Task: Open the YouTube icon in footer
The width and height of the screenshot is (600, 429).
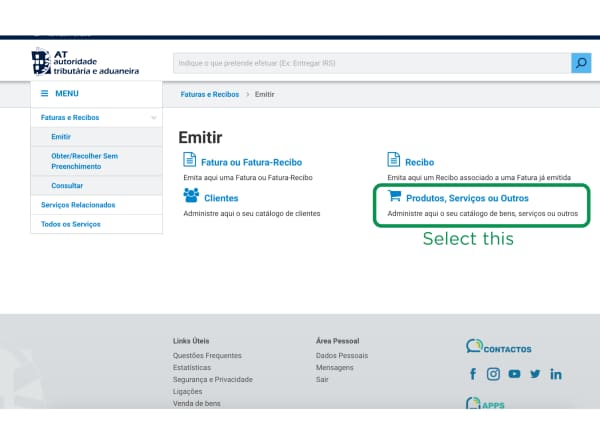Action: pyautogui.click(x=514, y=374)
